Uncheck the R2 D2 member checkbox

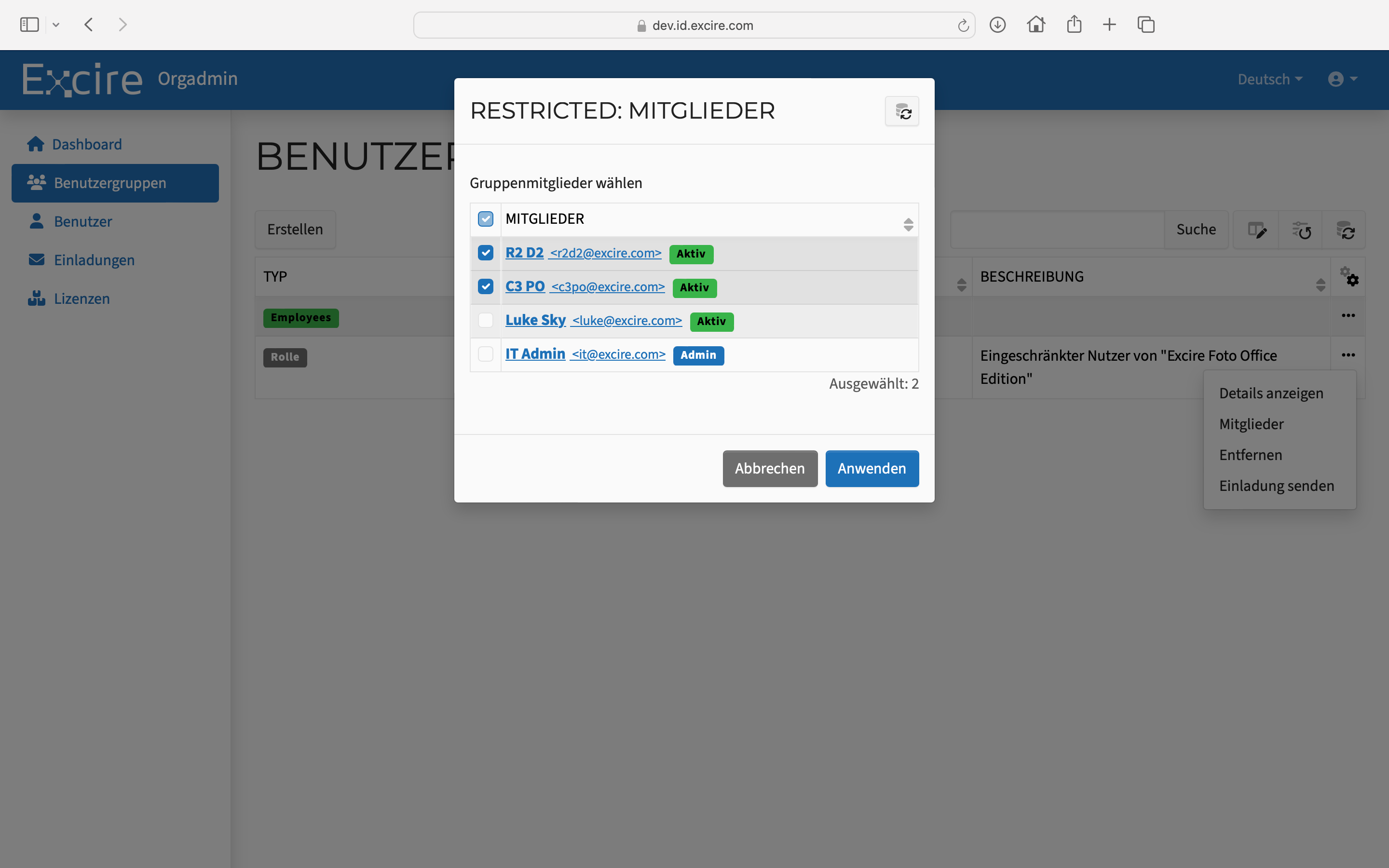(486, 253)
